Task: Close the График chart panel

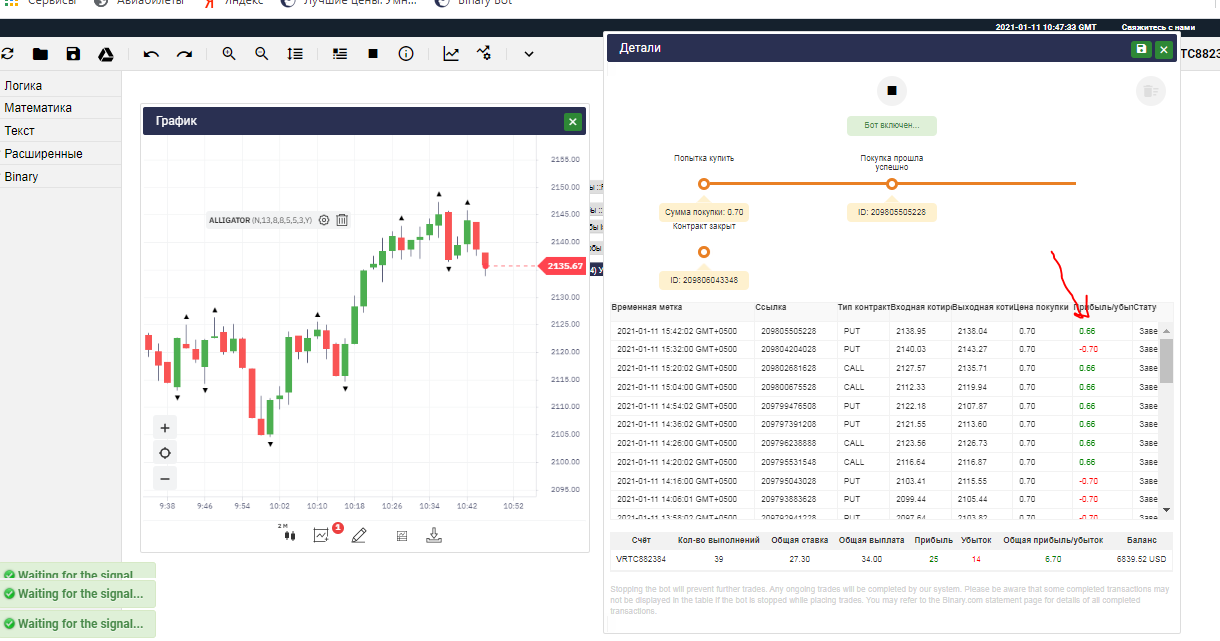Action: click(572, 121)
